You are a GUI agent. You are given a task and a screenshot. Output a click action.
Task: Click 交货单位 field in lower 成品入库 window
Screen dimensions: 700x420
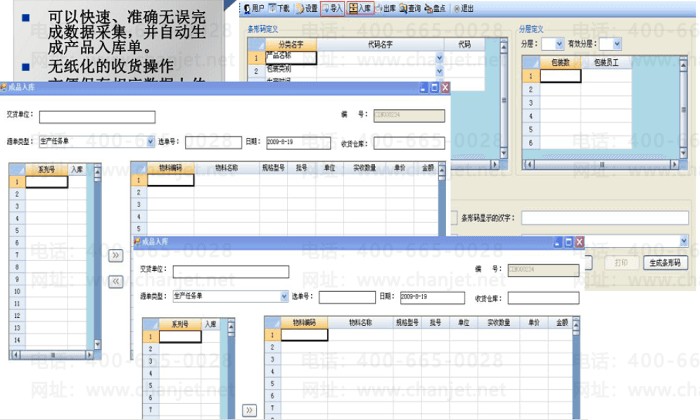pyautogui.click(x=231, y=271)
